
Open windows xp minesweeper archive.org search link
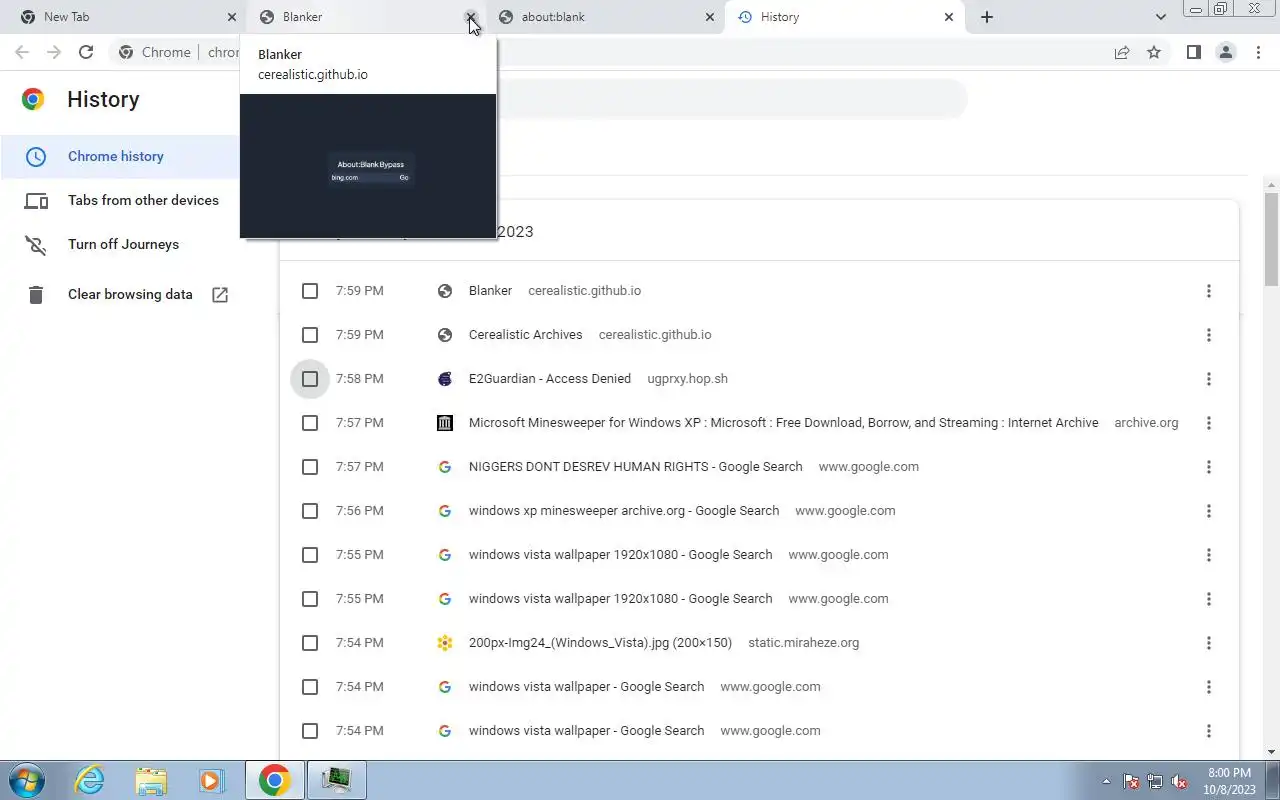pos(624,511)
